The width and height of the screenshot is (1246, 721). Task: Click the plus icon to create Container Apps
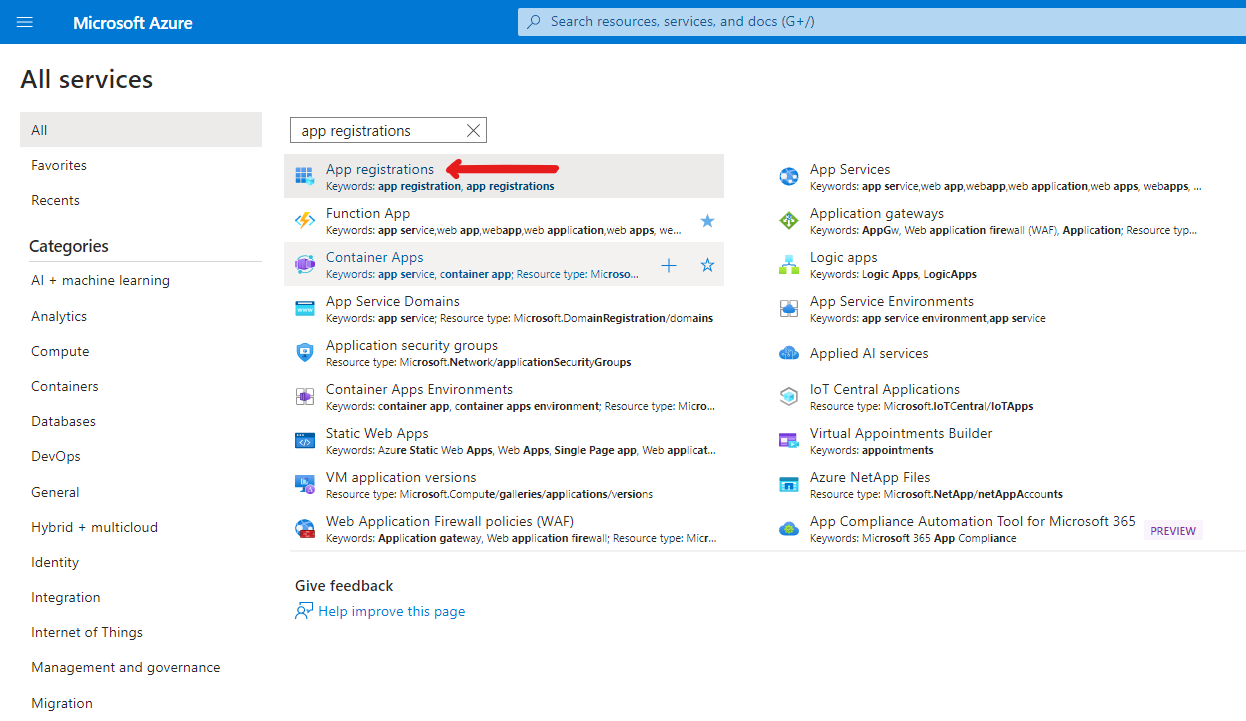pyautogui.click(x=669, y=265)
